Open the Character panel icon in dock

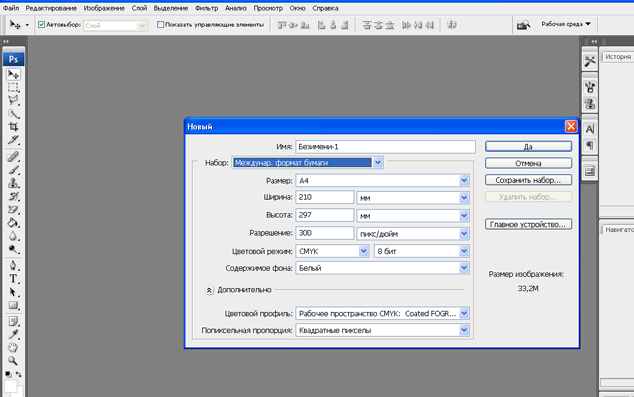coord(590,129)
